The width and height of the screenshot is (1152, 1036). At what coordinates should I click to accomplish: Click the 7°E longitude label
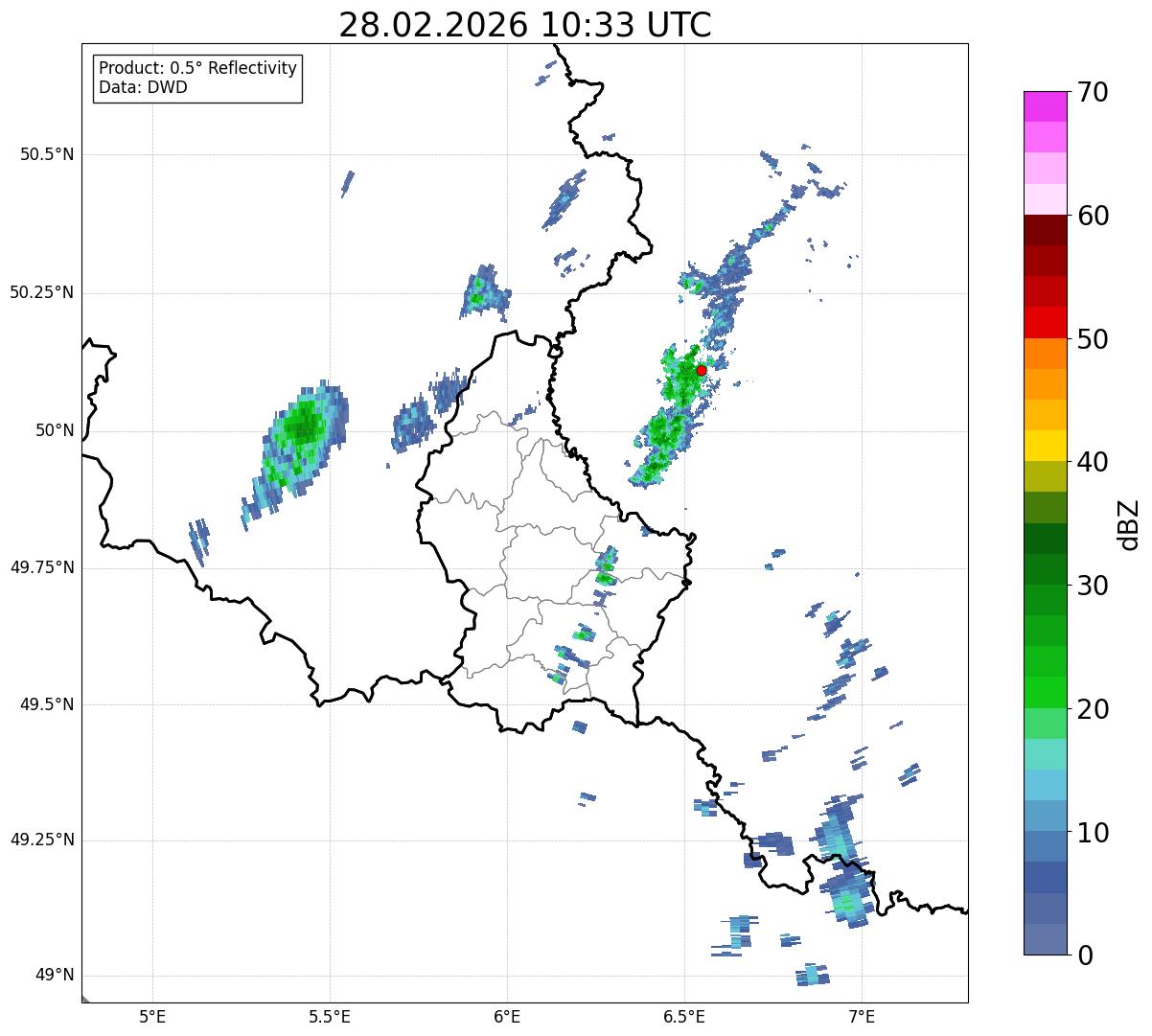tap(863, 1016)
